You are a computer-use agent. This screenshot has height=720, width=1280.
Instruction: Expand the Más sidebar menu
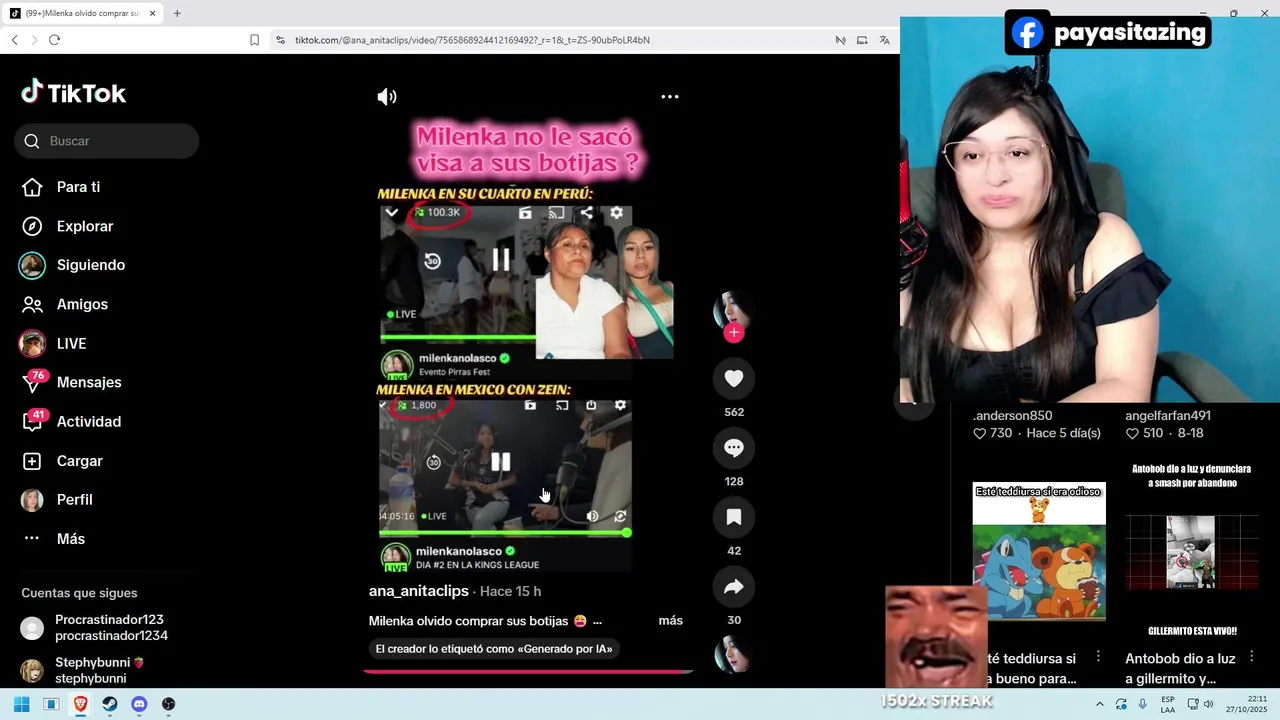53,539
